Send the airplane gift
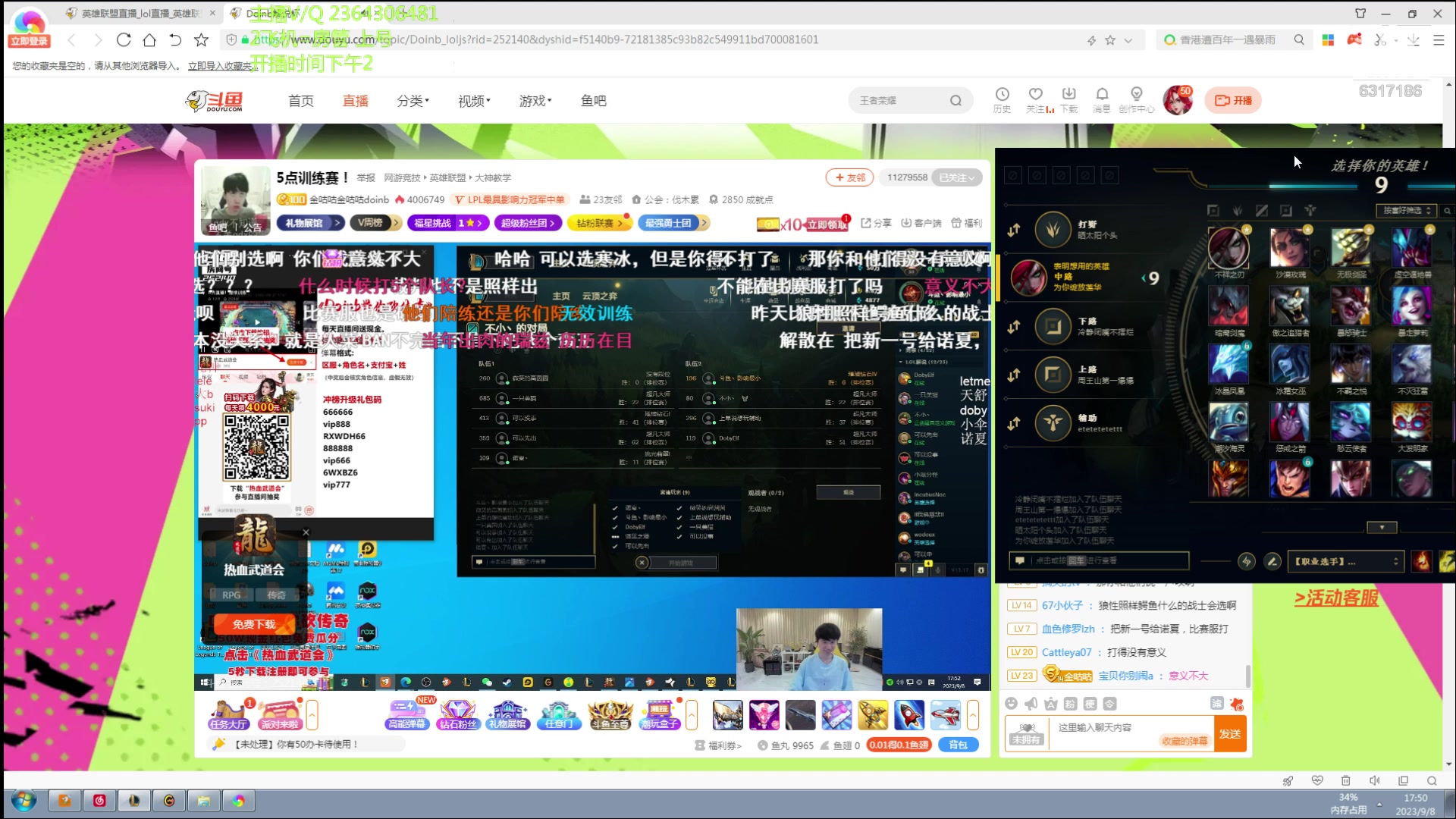The height and width of the screenshot is (819, 1456). [x=945, y=714]
